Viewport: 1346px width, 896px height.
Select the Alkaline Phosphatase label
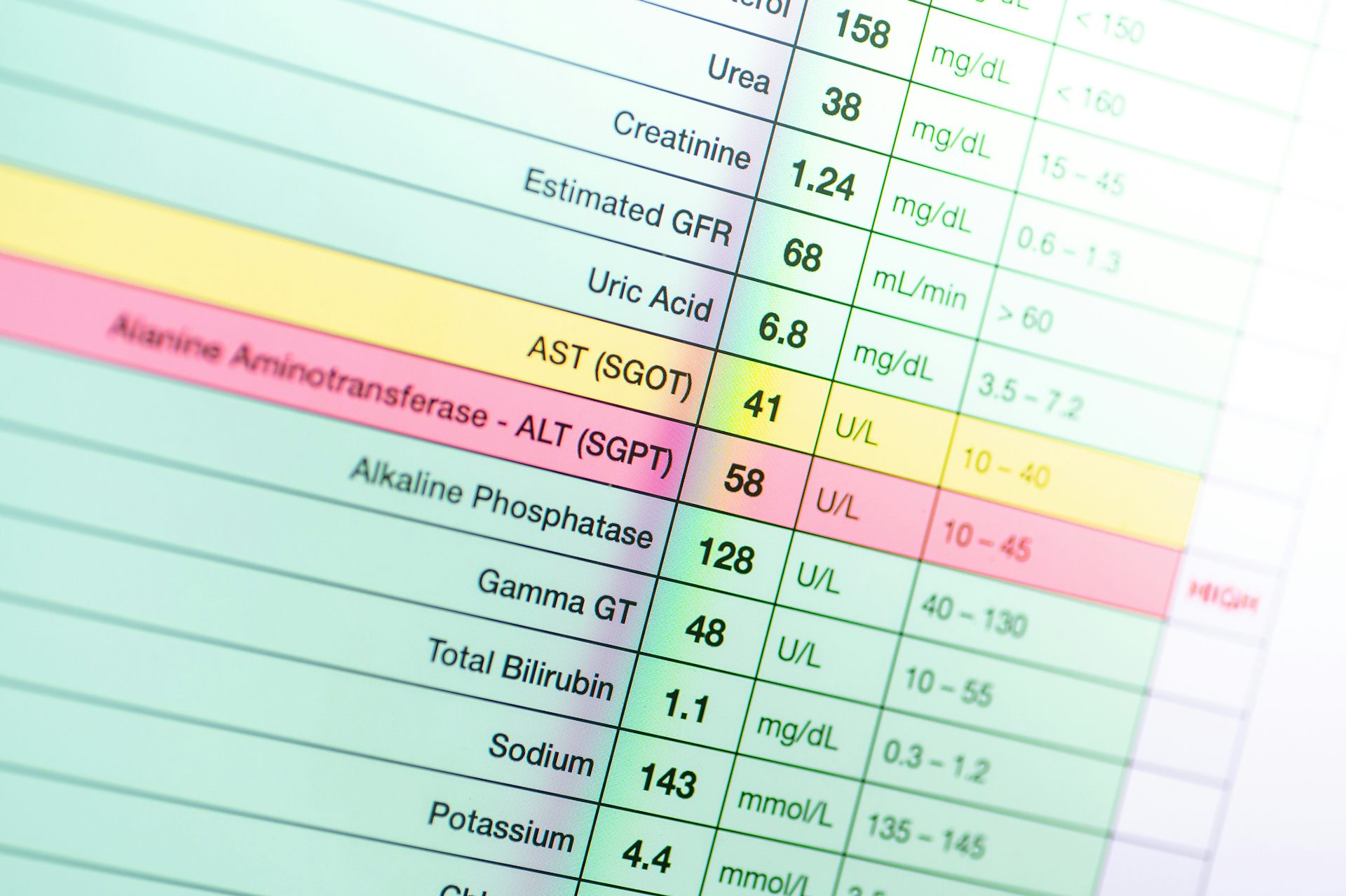[x=501, y=503]
